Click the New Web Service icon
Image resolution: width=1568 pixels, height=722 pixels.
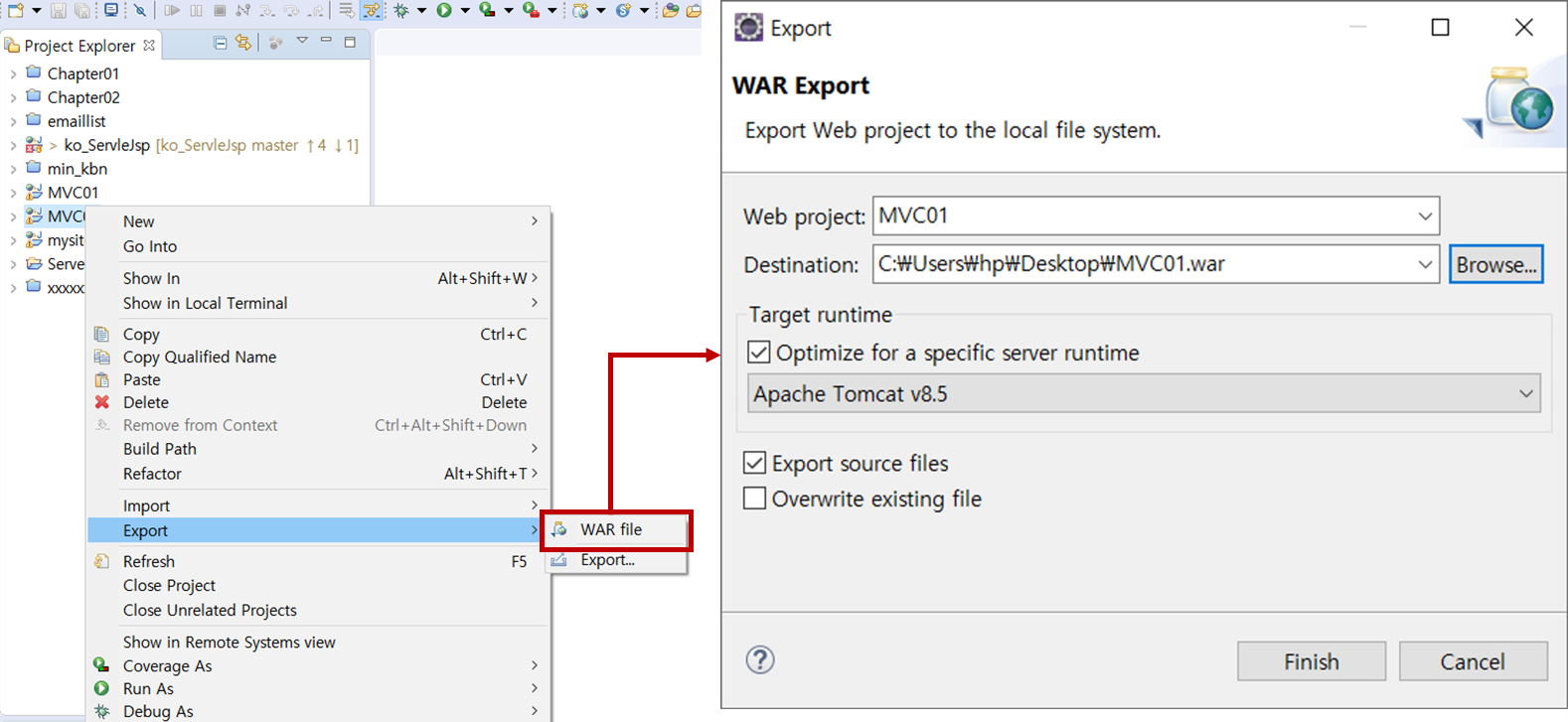(x=623, y=10)
